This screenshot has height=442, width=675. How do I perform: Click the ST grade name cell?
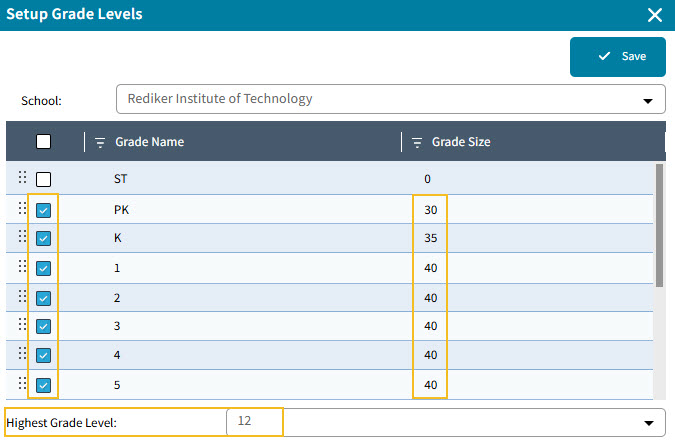[121, 179]
